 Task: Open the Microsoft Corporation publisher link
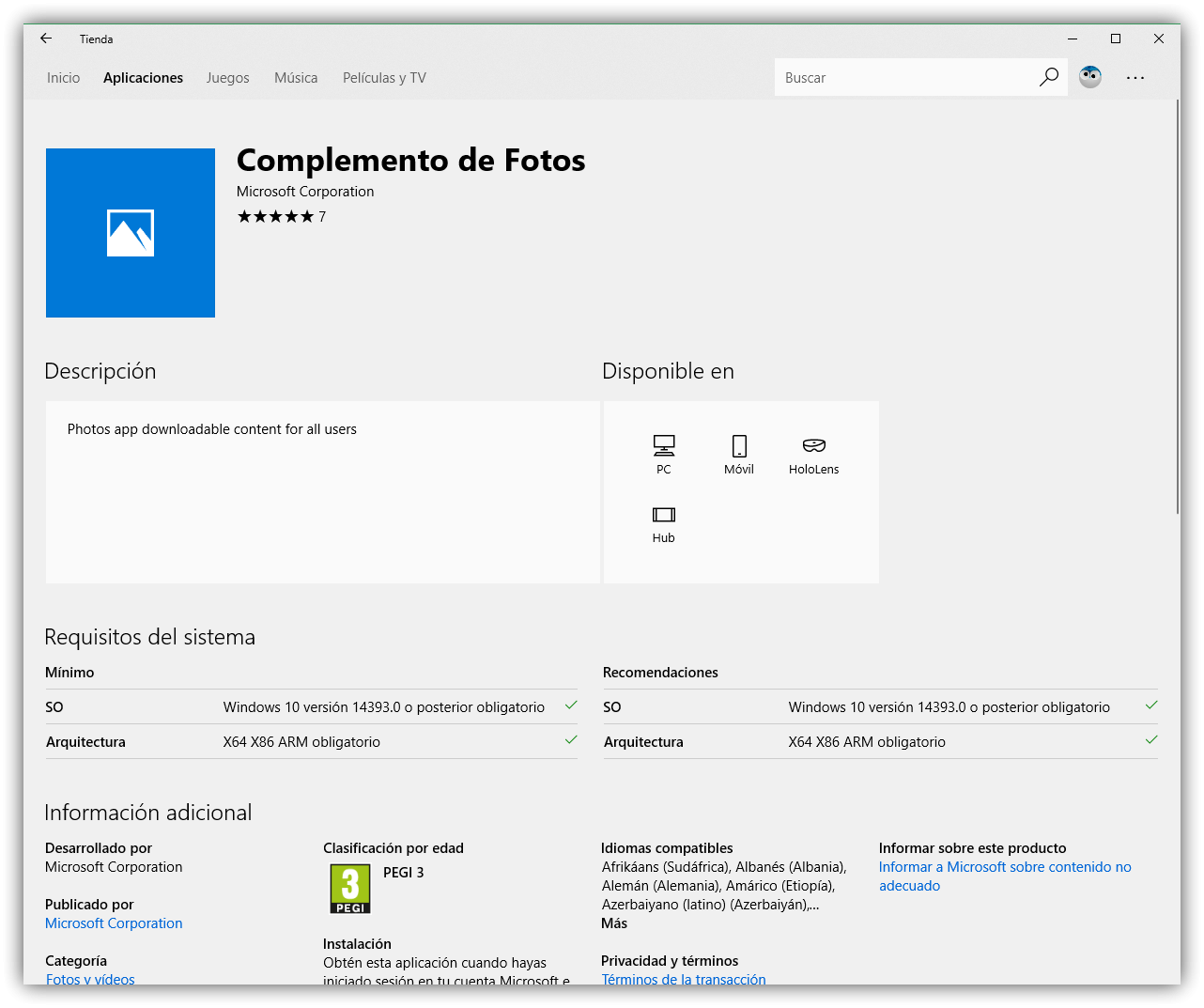click(114, 923)
